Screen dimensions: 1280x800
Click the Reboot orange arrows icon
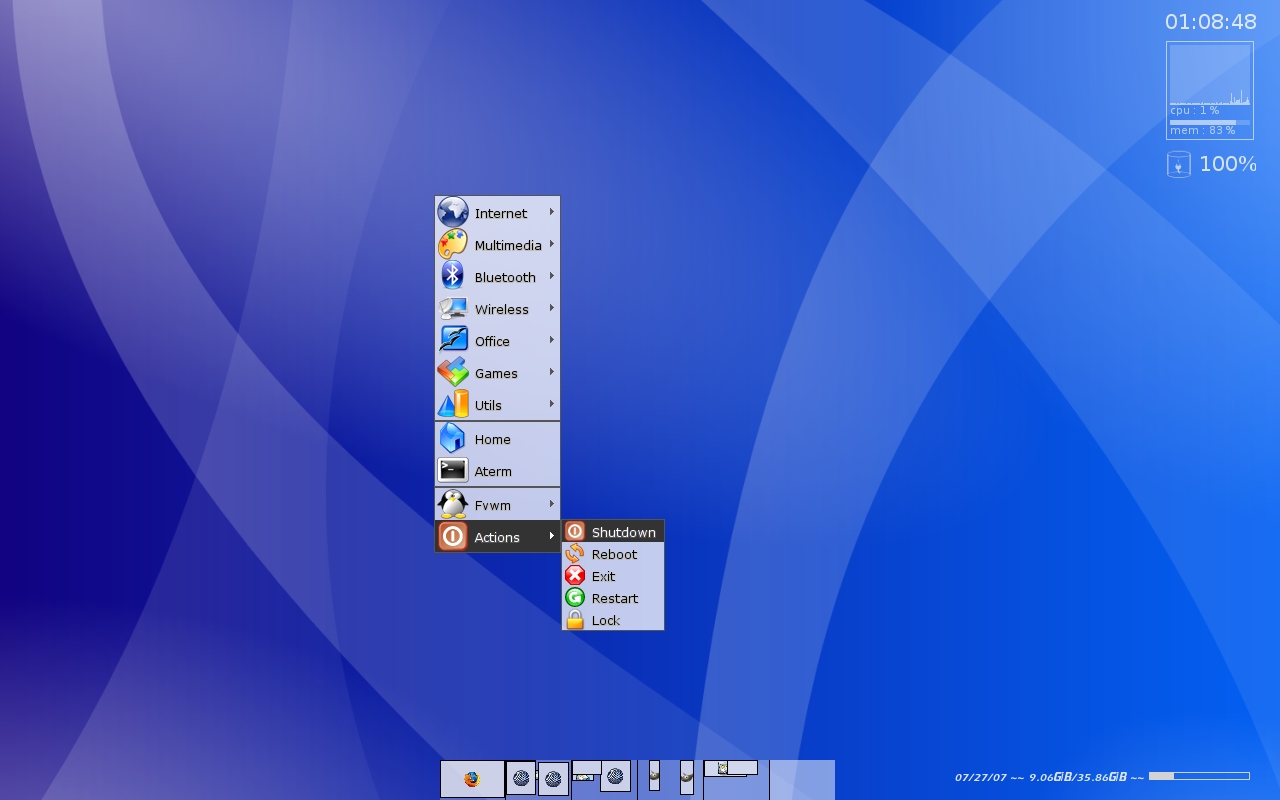575,554
